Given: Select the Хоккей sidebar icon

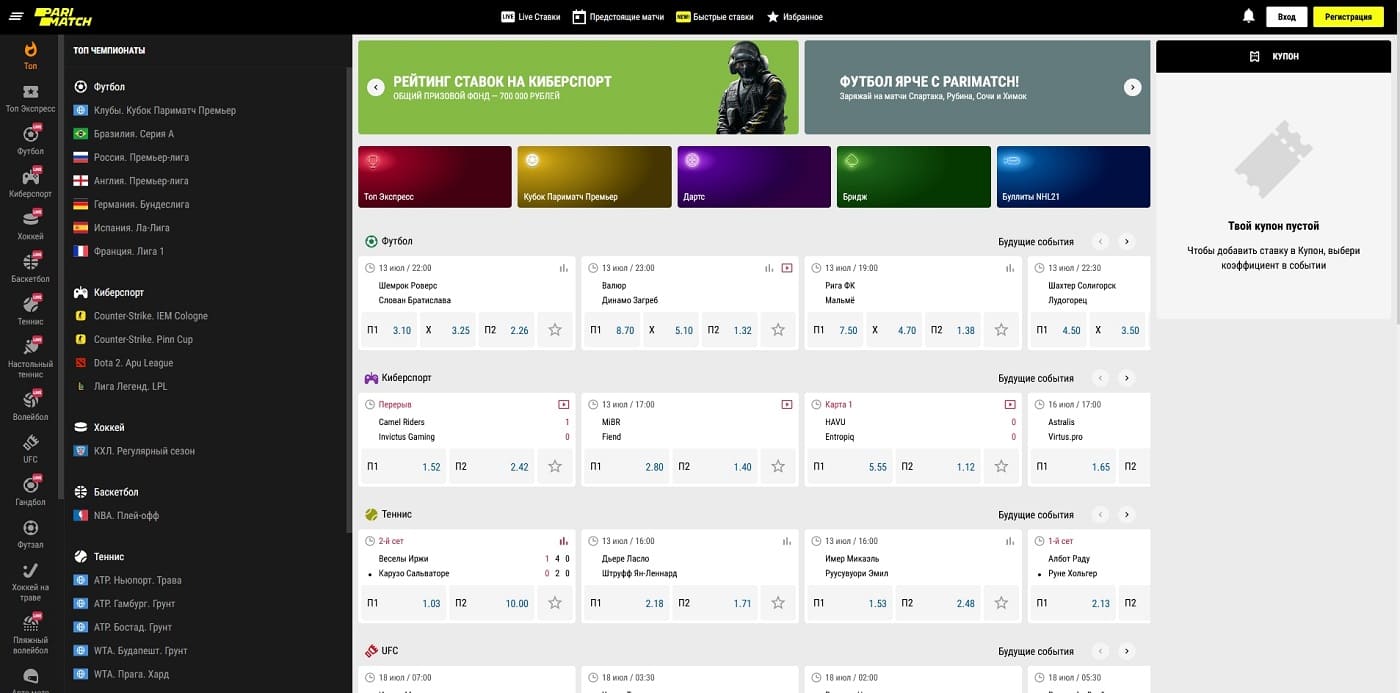Looking at the screenshot, I should [x=30, y=225].
